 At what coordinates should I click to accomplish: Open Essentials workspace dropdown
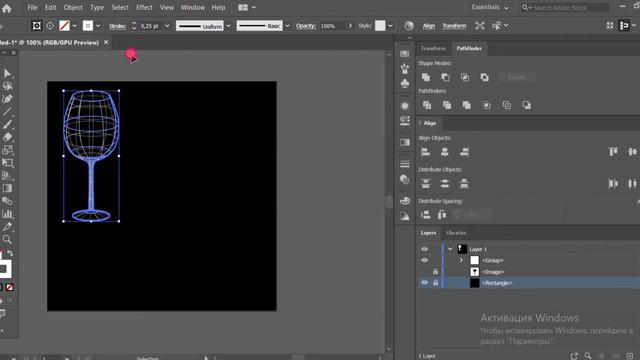point(490,7)
